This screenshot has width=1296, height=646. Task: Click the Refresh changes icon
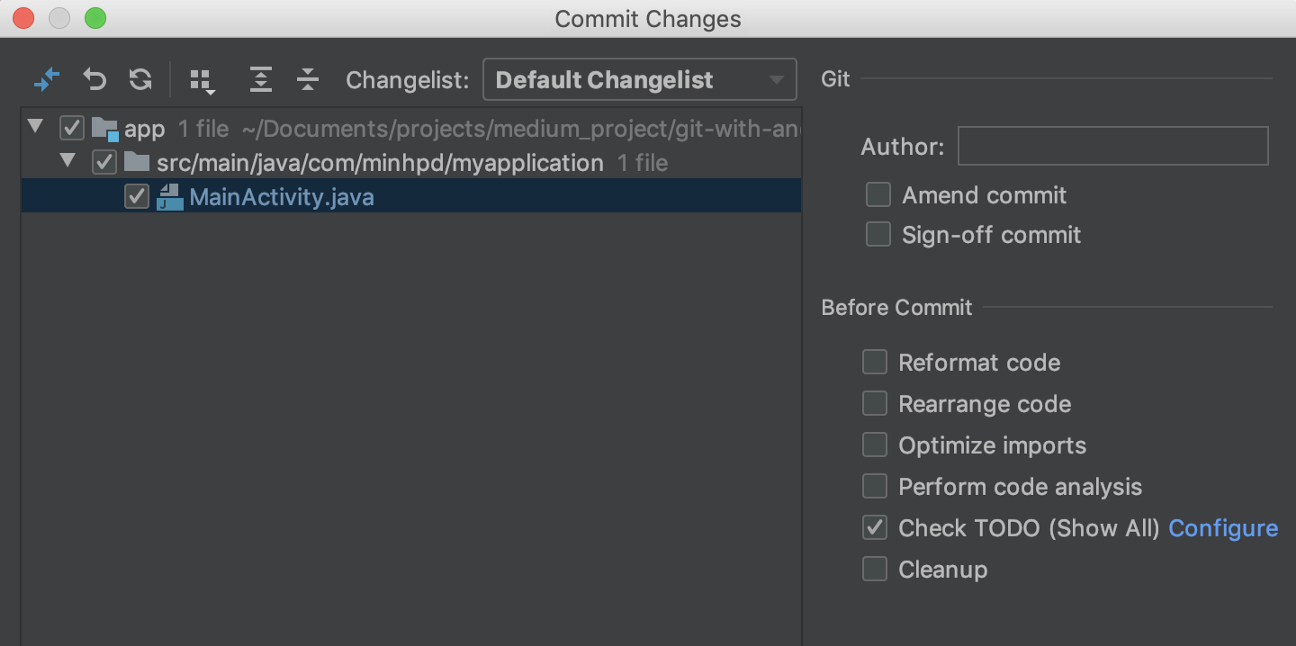click(x=140, y=80)
